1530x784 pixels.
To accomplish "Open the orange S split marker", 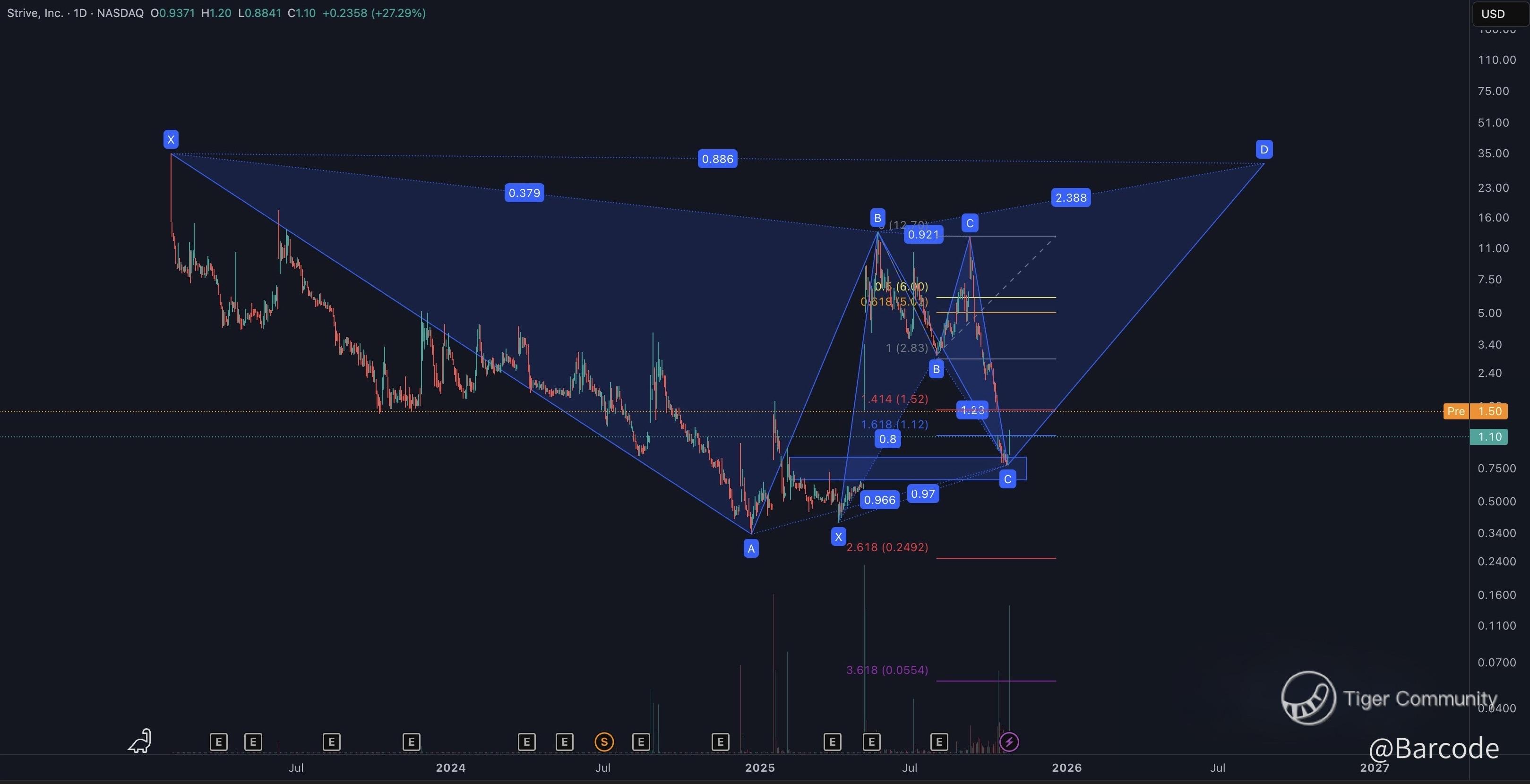I will 604,741.
